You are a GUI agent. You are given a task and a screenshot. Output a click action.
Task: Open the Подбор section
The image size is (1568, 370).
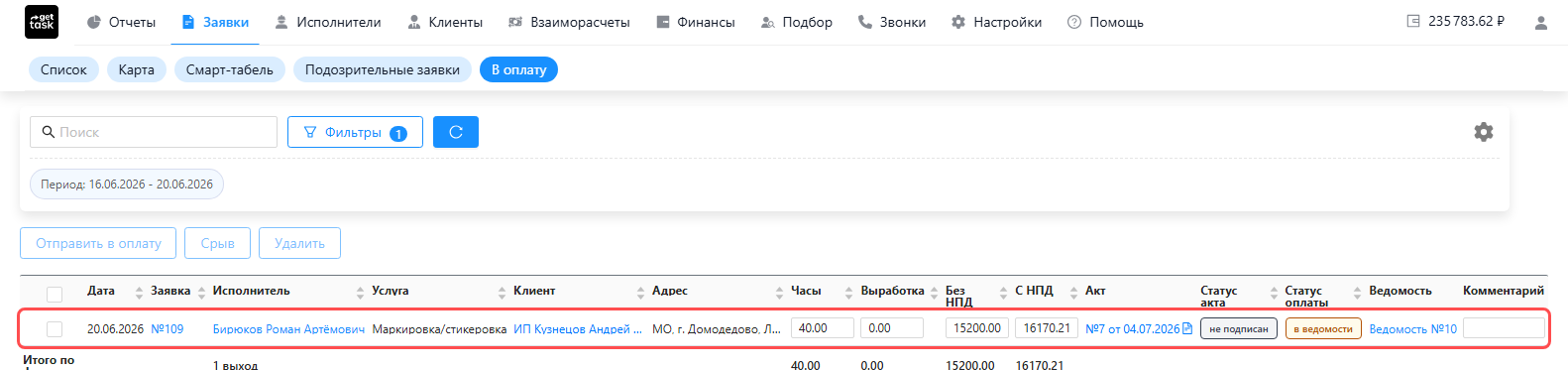coord(797,22)
